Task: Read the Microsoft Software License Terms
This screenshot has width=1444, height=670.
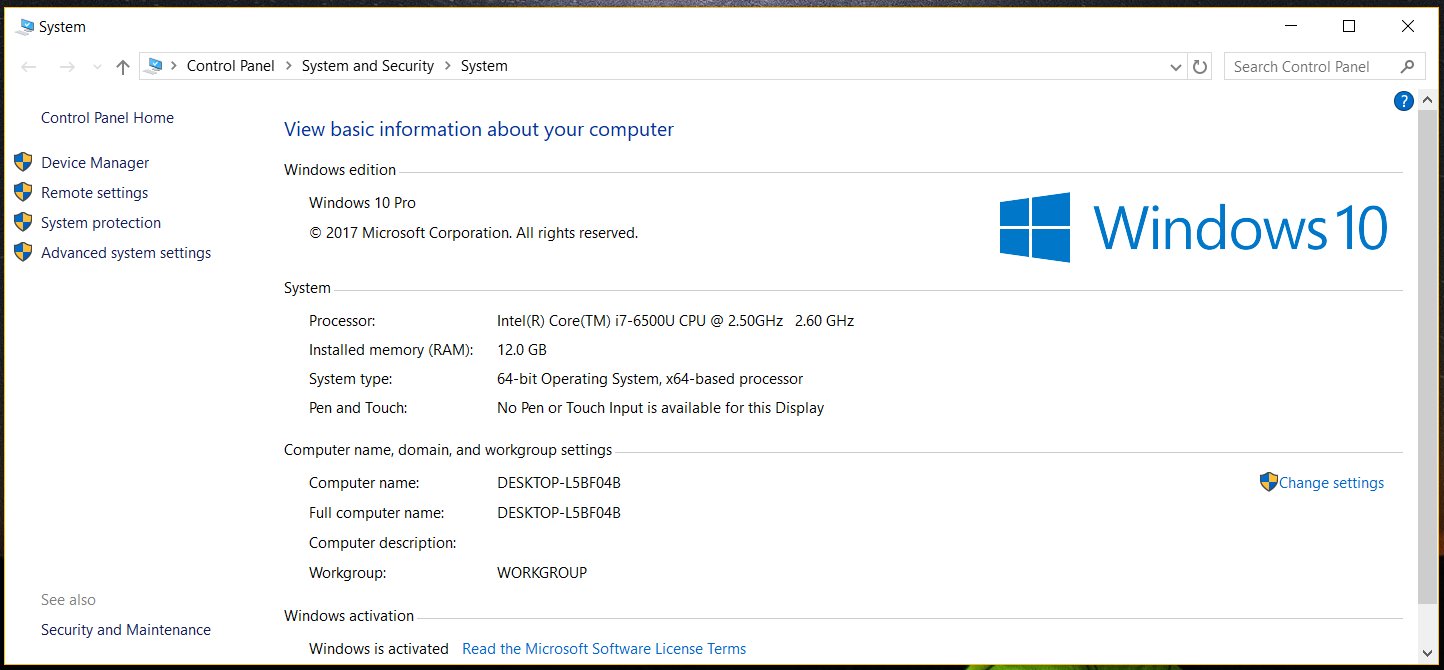Action: pyautogui.click(x=604, y=649)
